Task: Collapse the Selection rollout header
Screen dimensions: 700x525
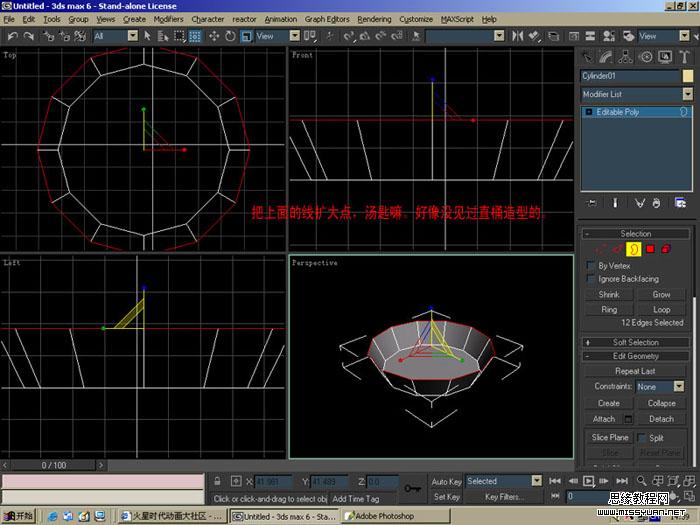Action: pos(636,233)
